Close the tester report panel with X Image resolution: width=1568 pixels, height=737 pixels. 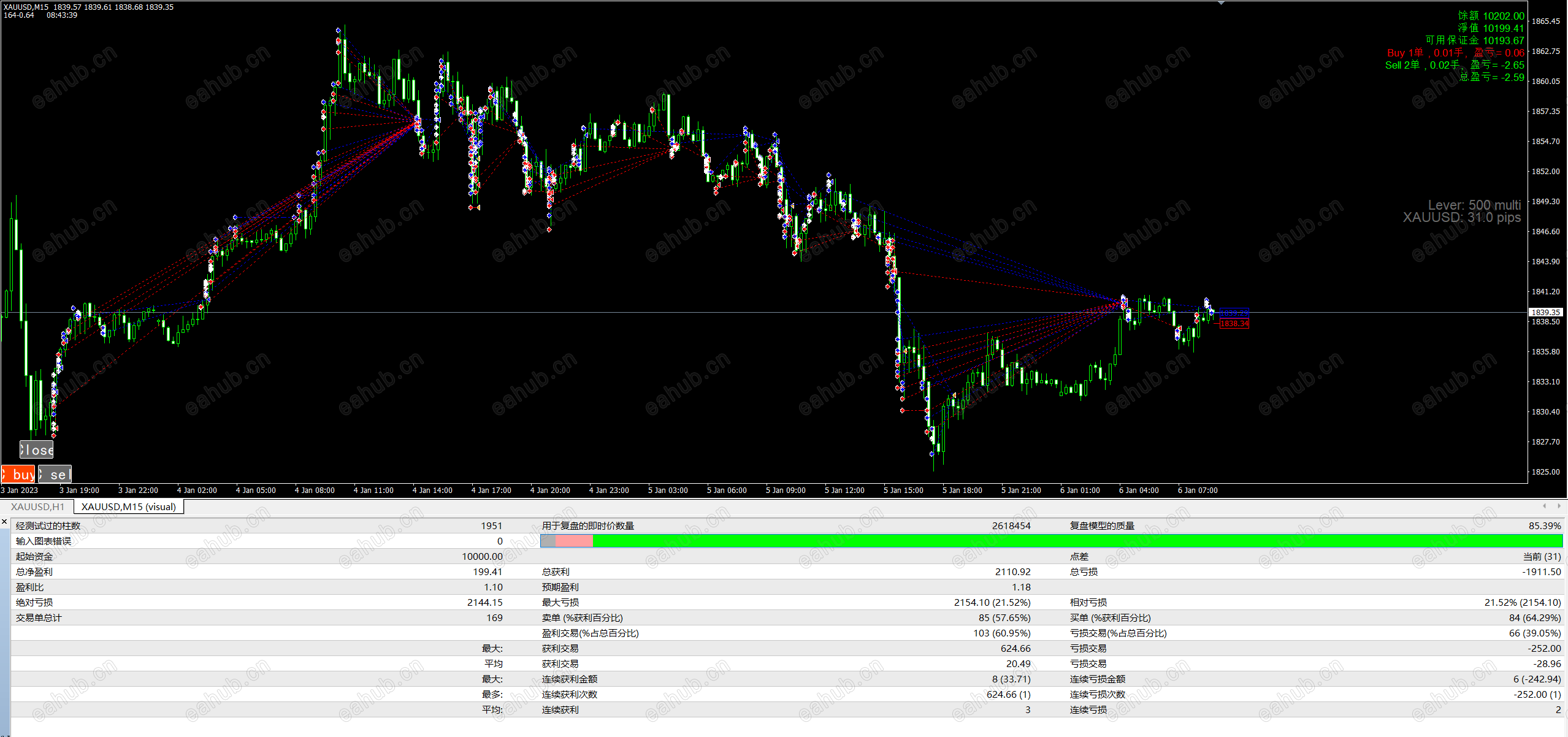(x=4, y=522)
